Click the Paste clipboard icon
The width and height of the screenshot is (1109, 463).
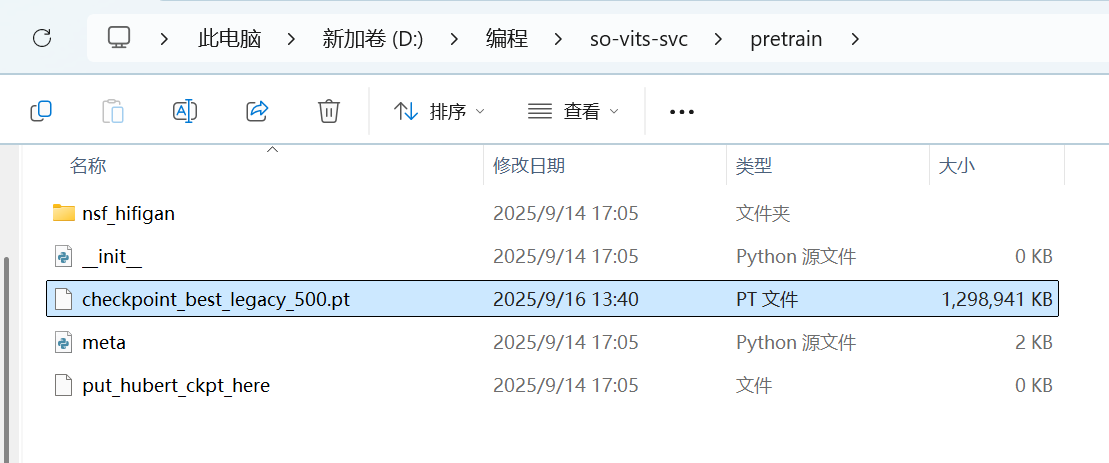coord(113,111)
